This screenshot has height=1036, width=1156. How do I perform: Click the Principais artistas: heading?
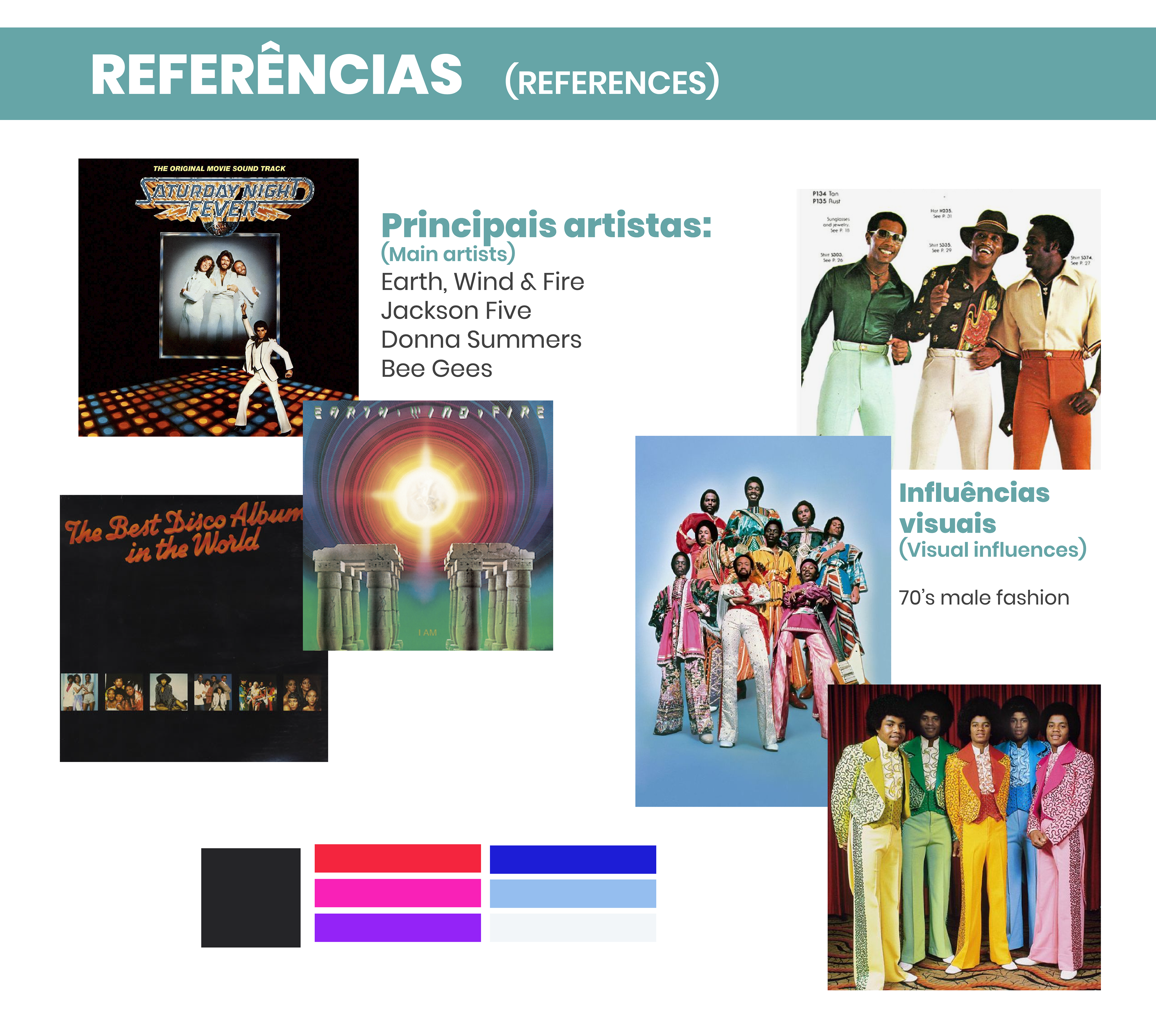coord(547,225)
